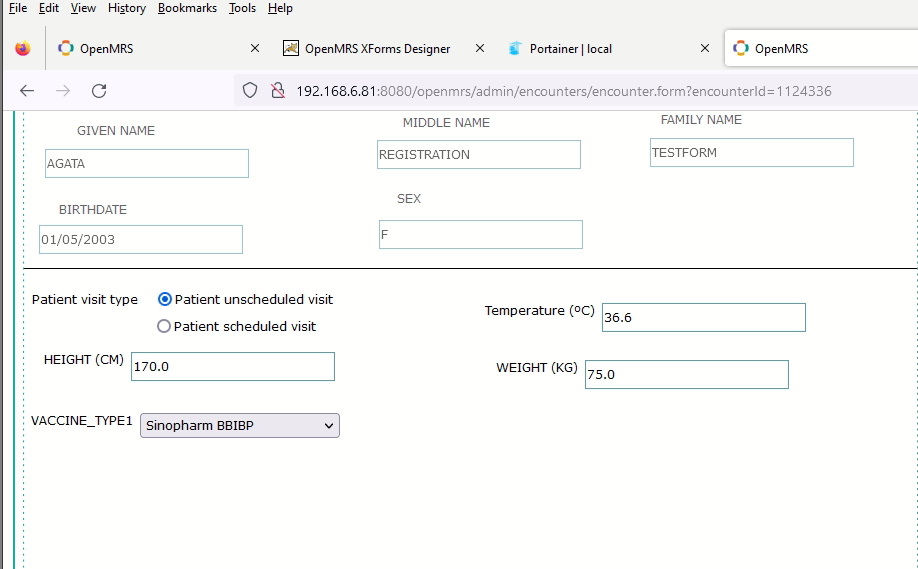Select the active OpenMRS tab

pyautogui.click(x=821, y=48)
